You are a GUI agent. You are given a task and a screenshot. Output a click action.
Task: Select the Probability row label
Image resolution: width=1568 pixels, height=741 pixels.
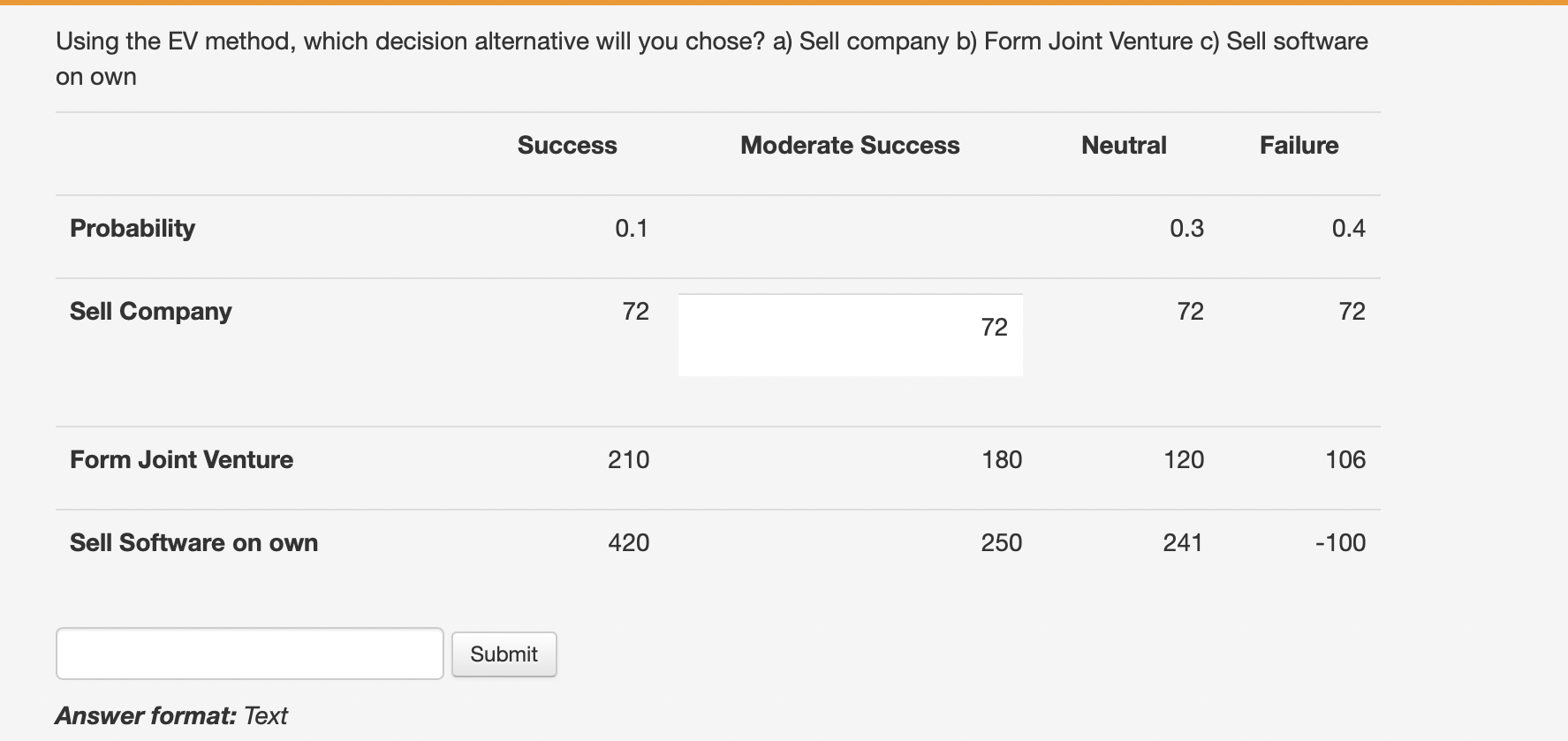point(132,227)
